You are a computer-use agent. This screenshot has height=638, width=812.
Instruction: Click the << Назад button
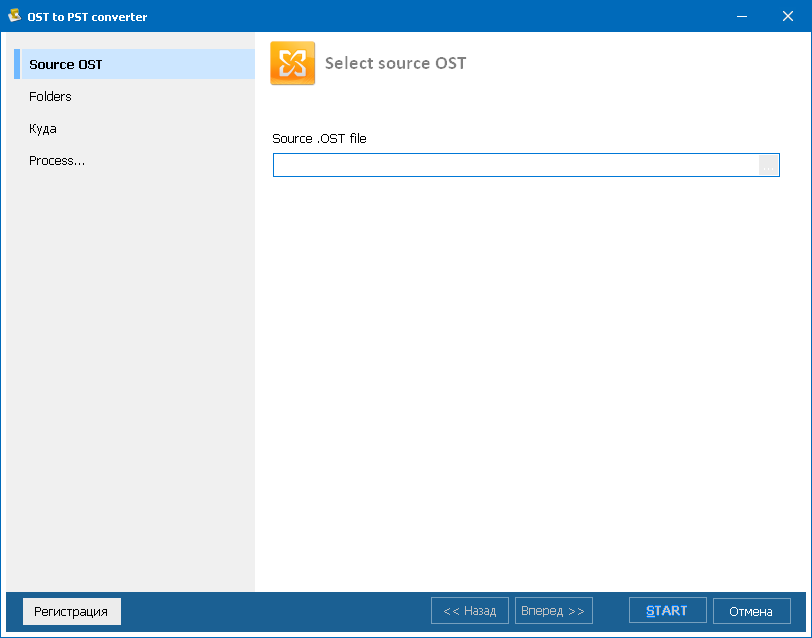pyautogui.click(x=469, y=610)
